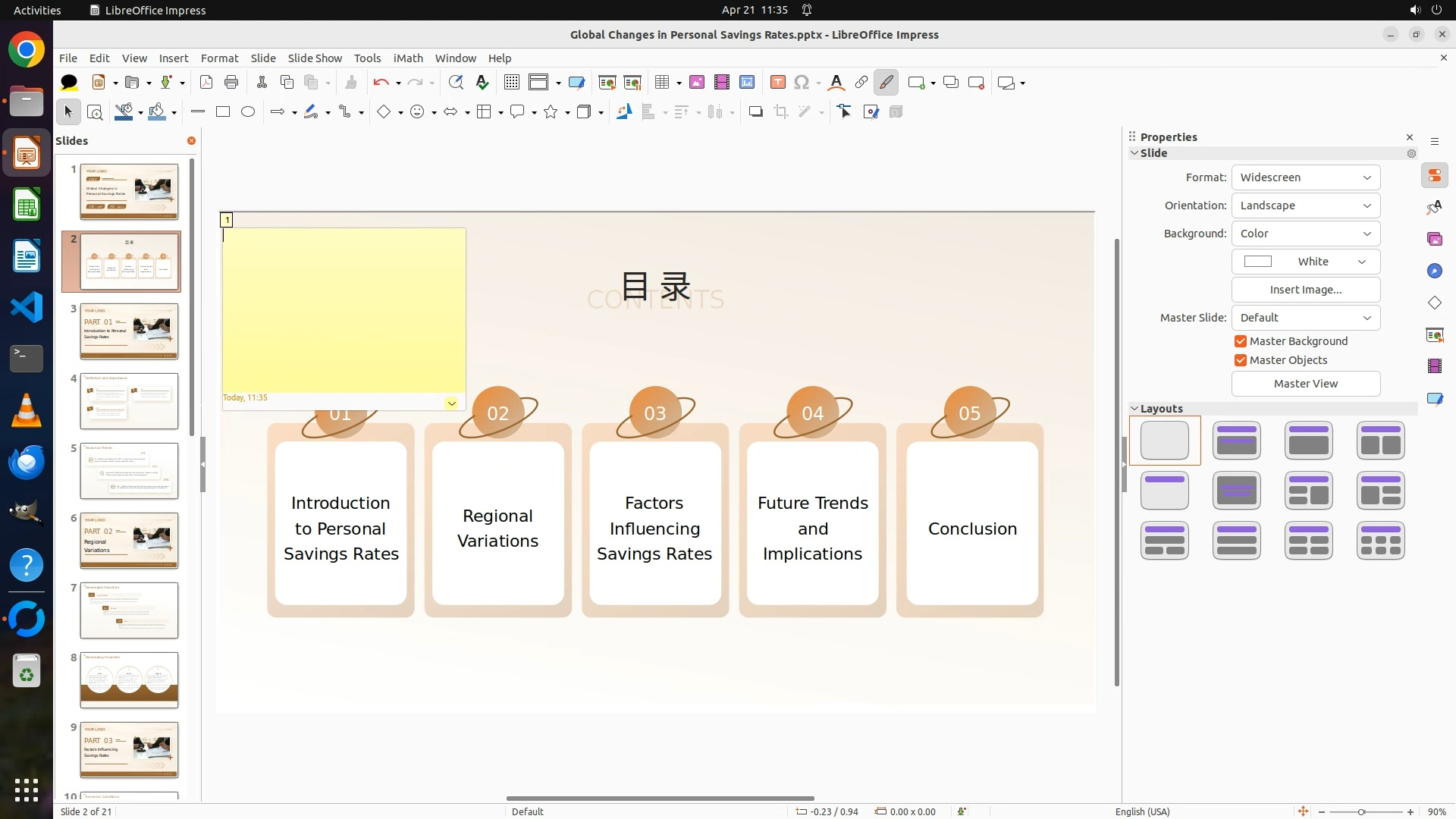
Task: Click the Insert Image... button
Action: tap(1305, 290)
